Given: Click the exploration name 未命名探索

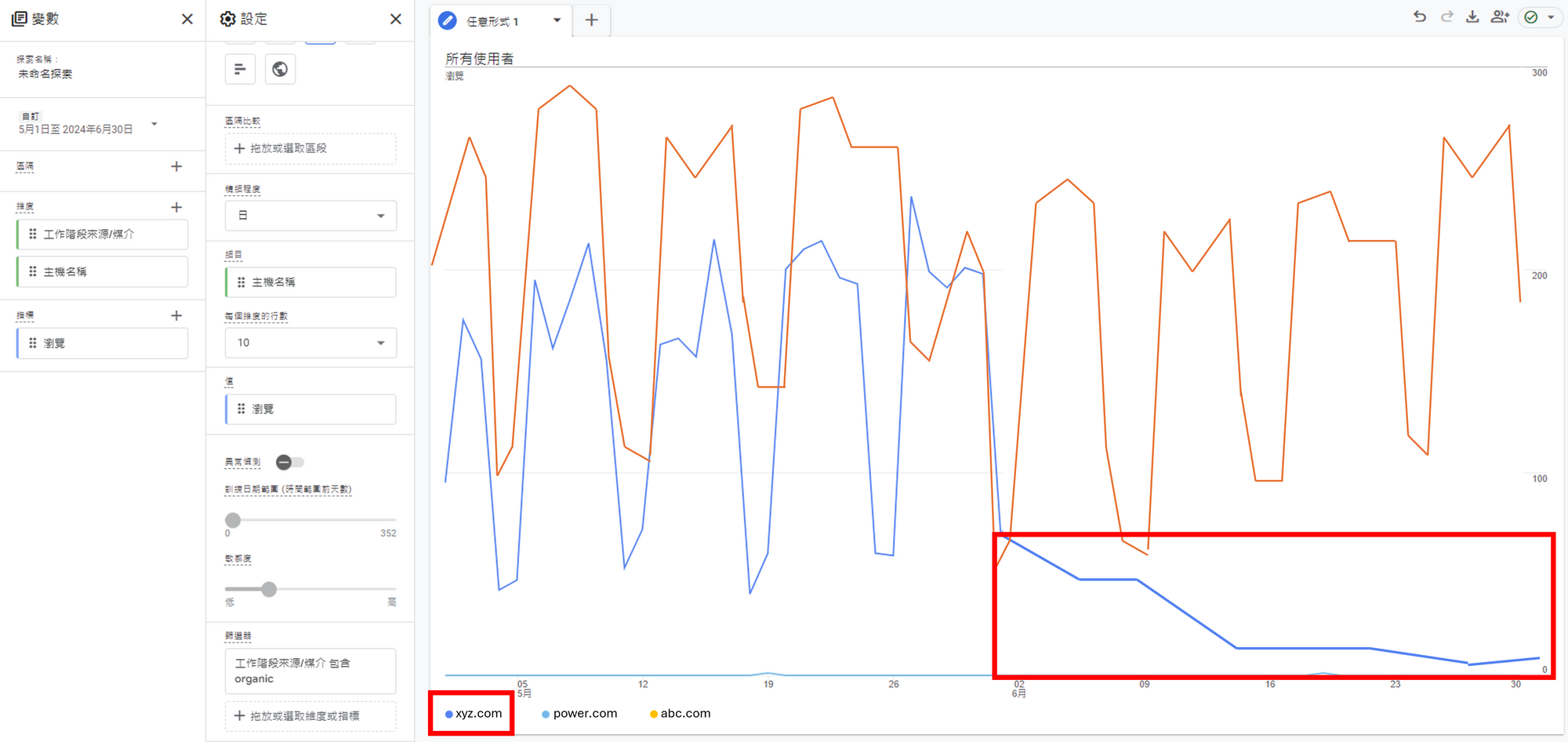Looking at the screenshot, I should (x=45, y=74).
